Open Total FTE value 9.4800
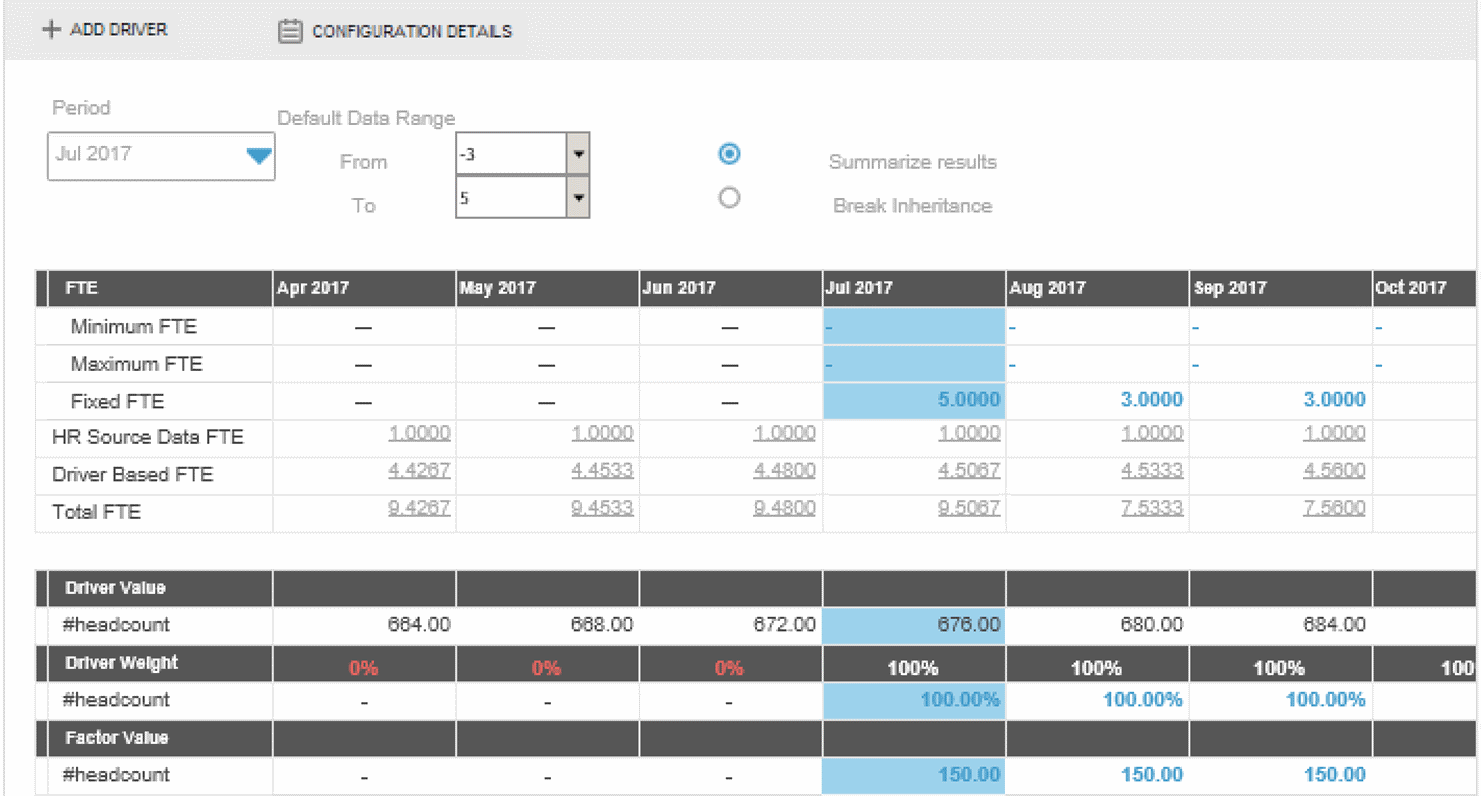1481x796 pixels. [x=785, y=509]
